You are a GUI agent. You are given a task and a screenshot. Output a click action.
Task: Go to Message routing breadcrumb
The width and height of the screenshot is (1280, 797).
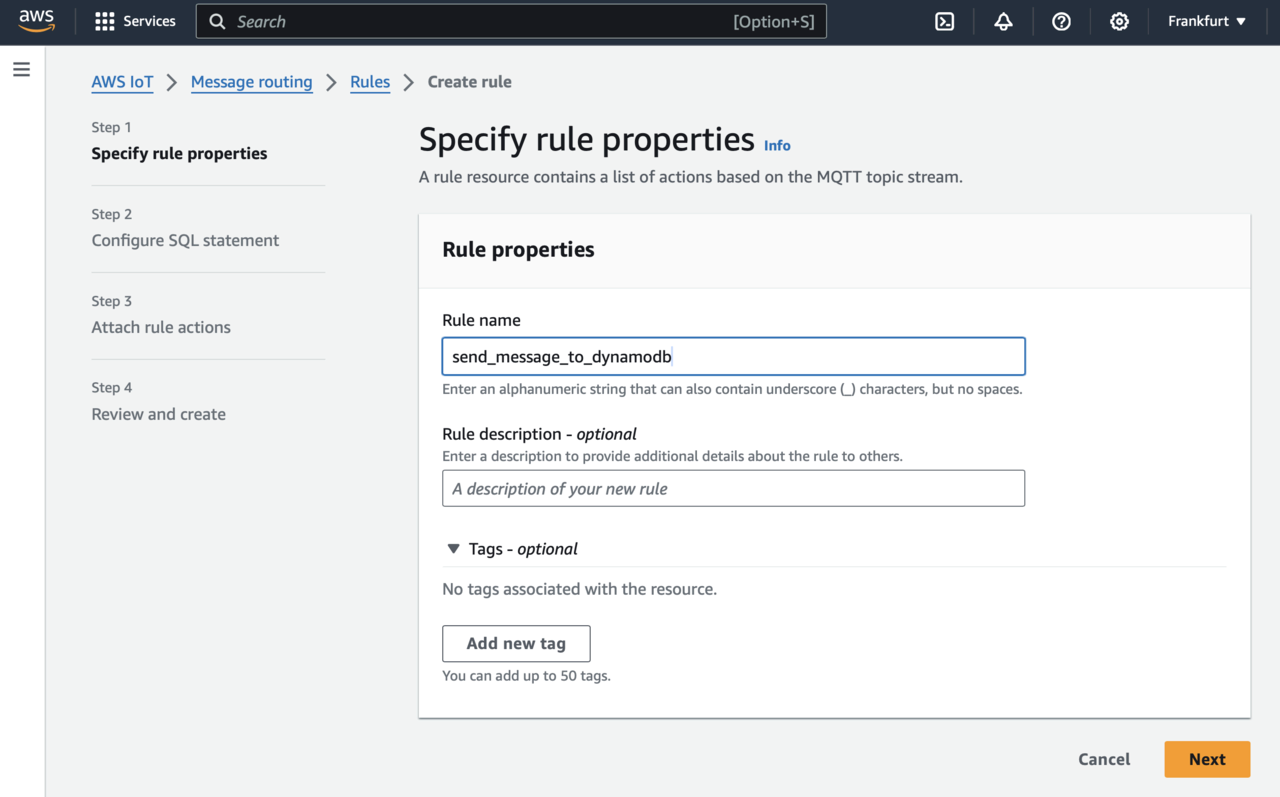[x=251, y=82]
